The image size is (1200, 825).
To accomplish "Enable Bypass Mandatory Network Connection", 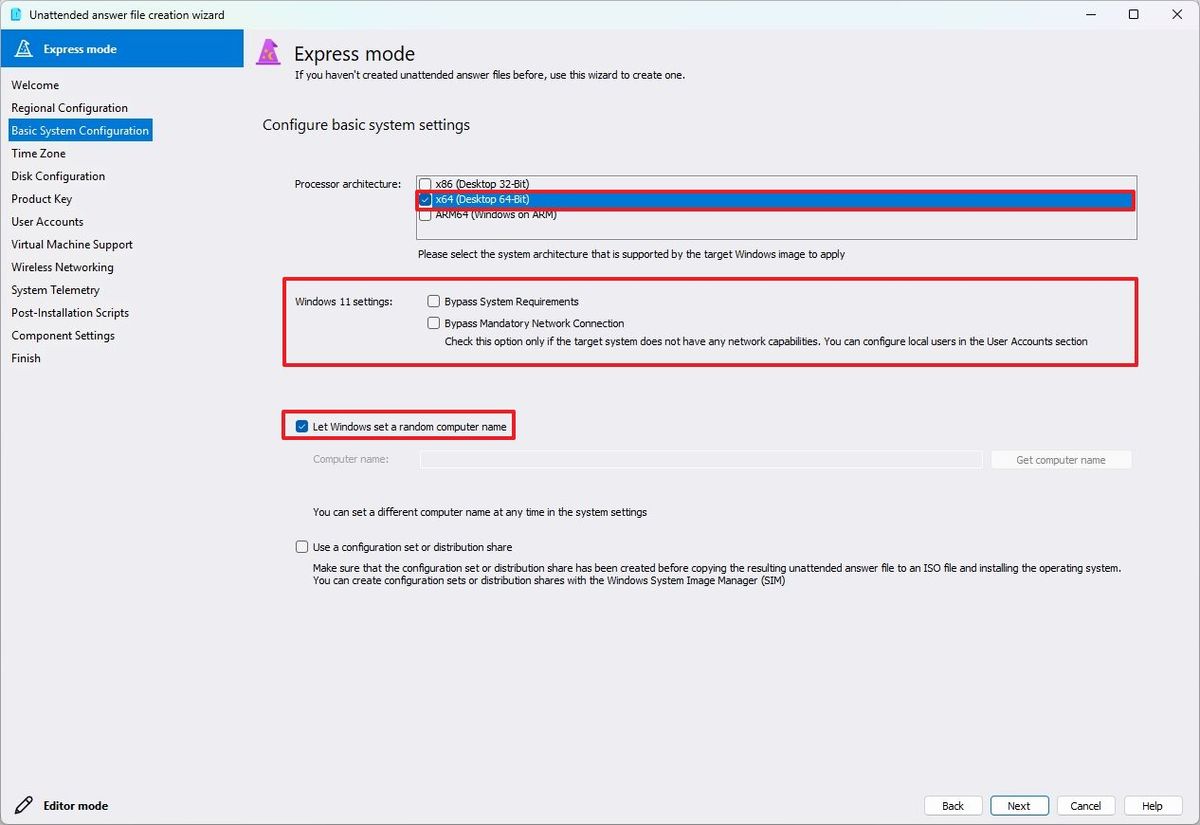I will click(434, 322).
